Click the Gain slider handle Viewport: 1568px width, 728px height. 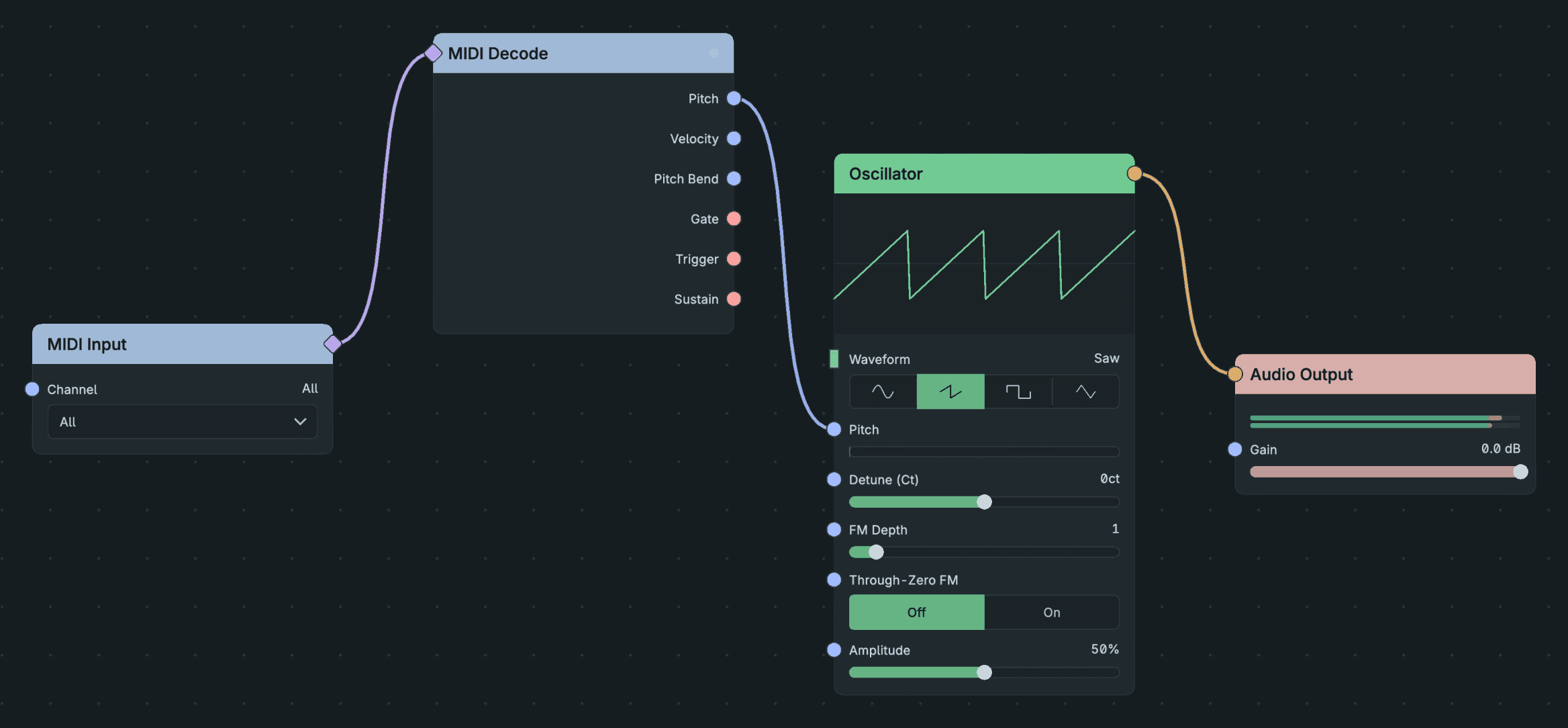coord(1520,472)
